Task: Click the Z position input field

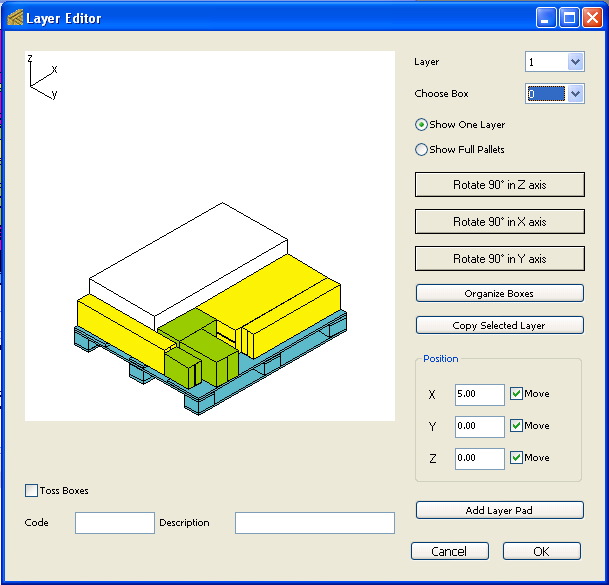Action: point(480,458)
